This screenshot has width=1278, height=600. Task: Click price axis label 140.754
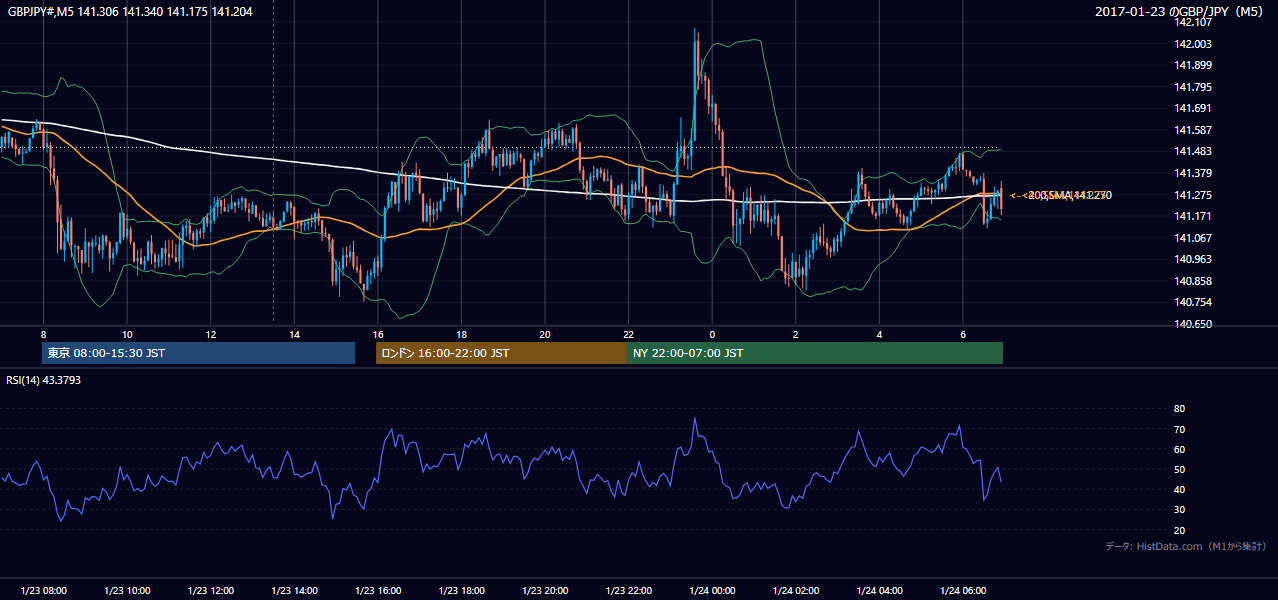coord(1194,302)
